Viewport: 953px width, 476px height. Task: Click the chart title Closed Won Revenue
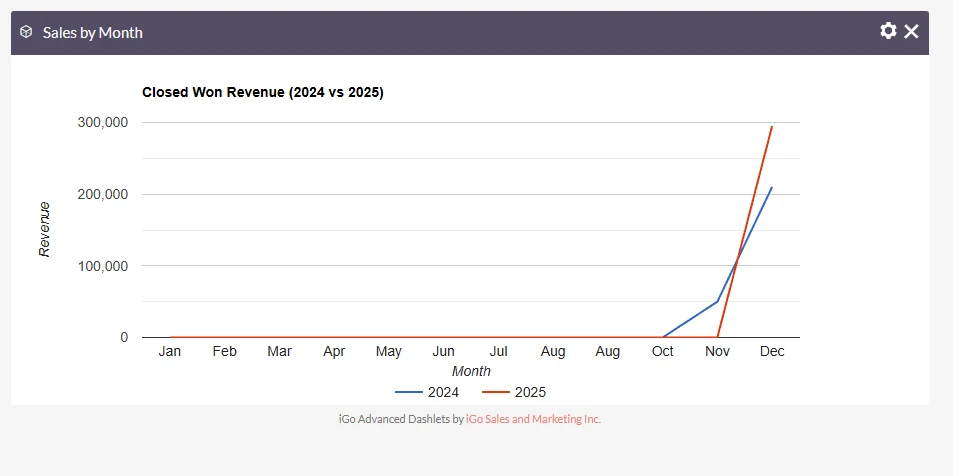click(263, 92)
